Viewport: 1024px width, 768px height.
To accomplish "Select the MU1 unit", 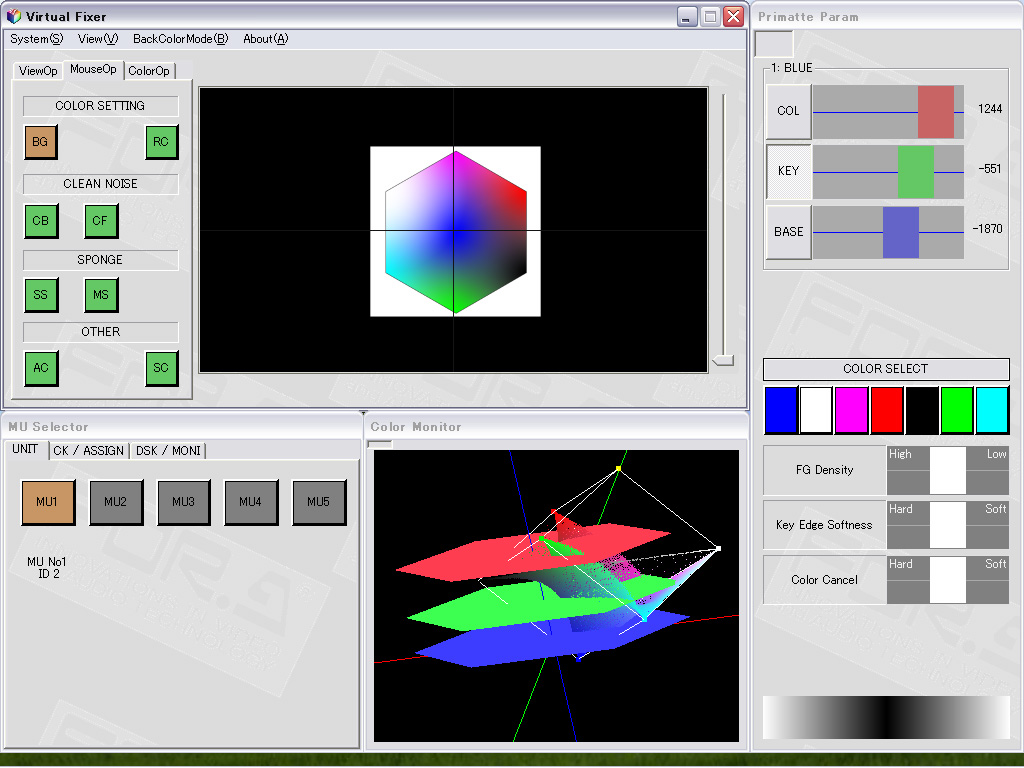I will coord(47,502).
